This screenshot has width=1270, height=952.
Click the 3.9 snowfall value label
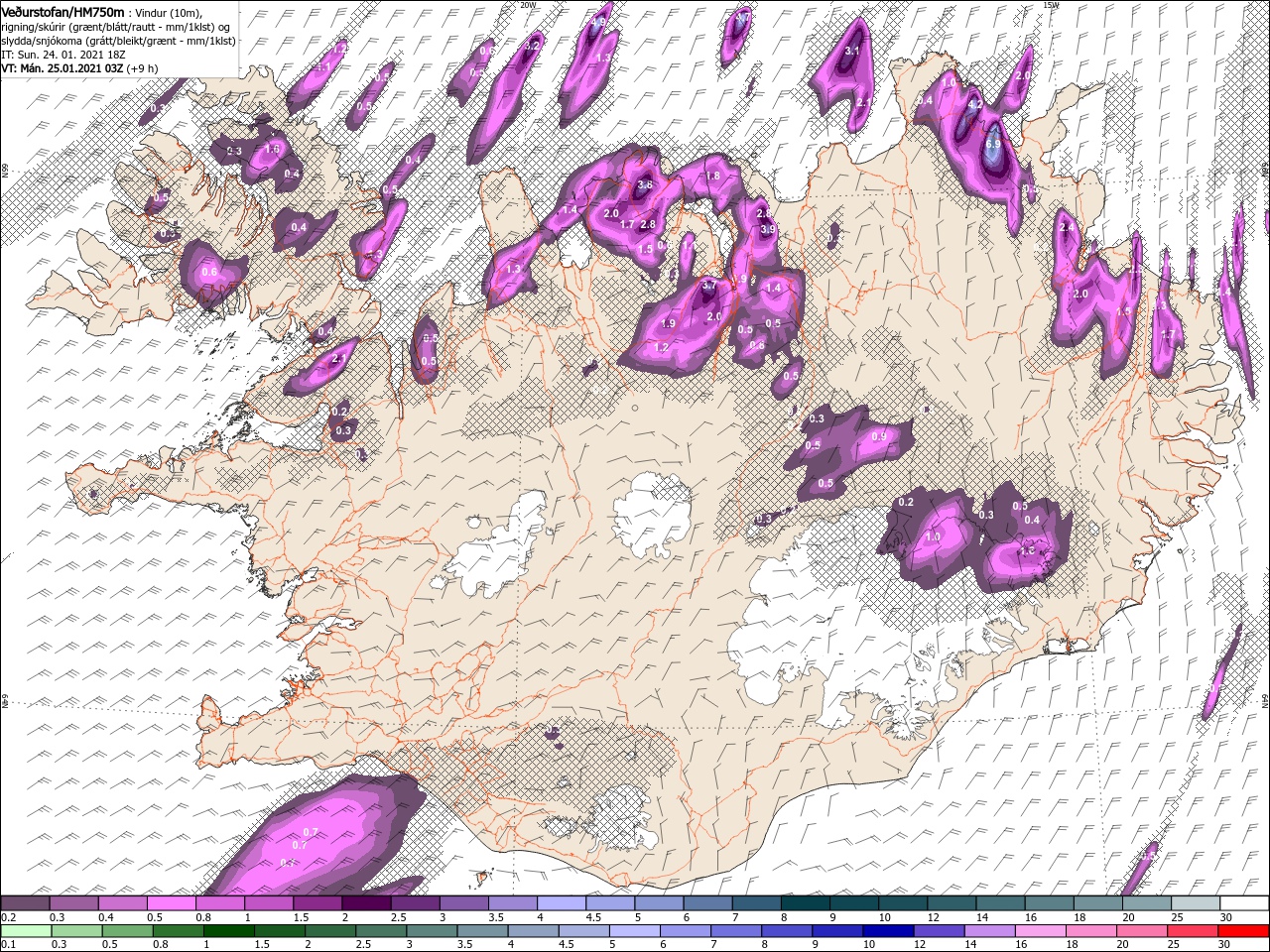(x=767, y=229)
